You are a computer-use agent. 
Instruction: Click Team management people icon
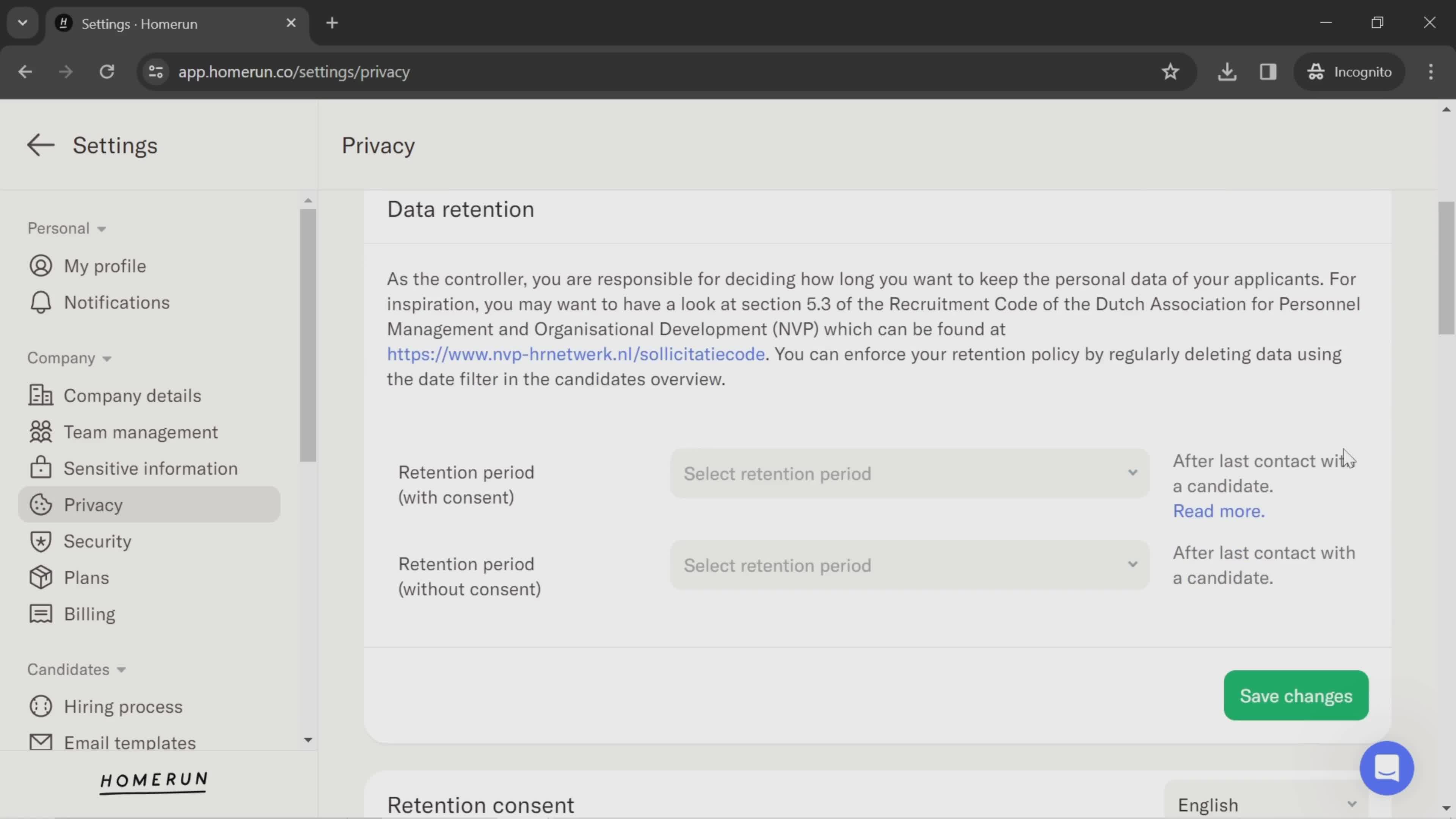(41, 432)
